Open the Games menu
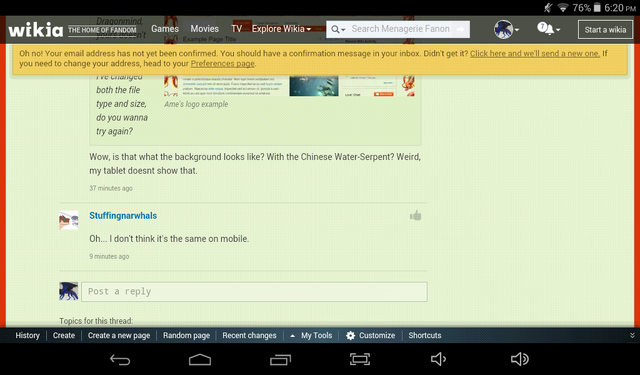Viewport: 640px width, 375px height. [165, 29]
